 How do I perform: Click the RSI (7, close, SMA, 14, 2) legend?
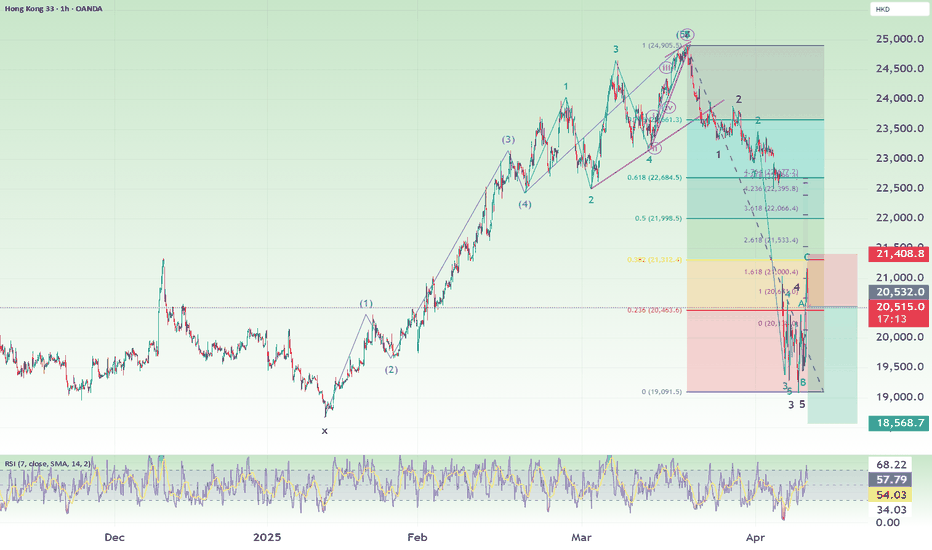tap(48, 464)
